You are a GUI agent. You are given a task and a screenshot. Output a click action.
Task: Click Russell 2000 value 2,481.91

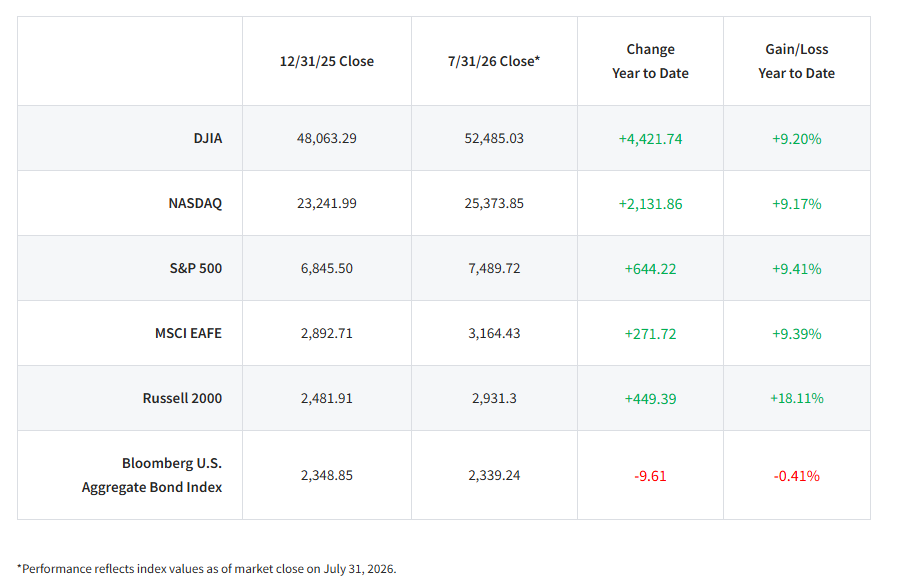[x=327, y=398]
